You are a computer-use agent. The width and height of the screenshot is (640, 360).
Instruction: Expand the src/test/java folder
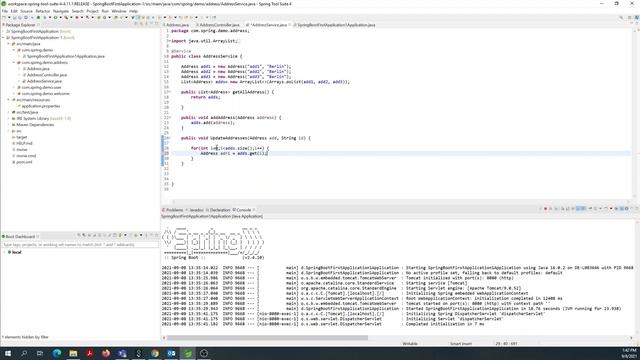(9, 112)
